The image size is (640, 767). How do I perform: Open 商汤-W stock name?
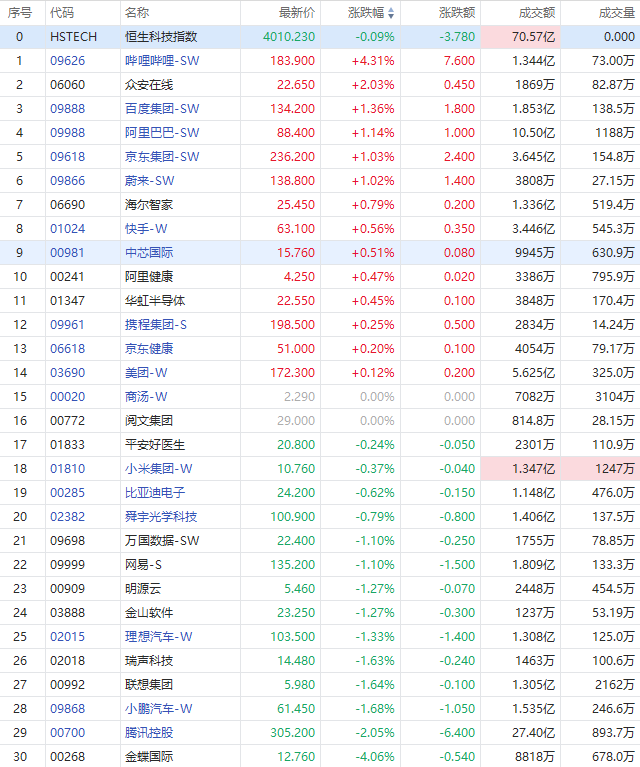tap(146, 396)
